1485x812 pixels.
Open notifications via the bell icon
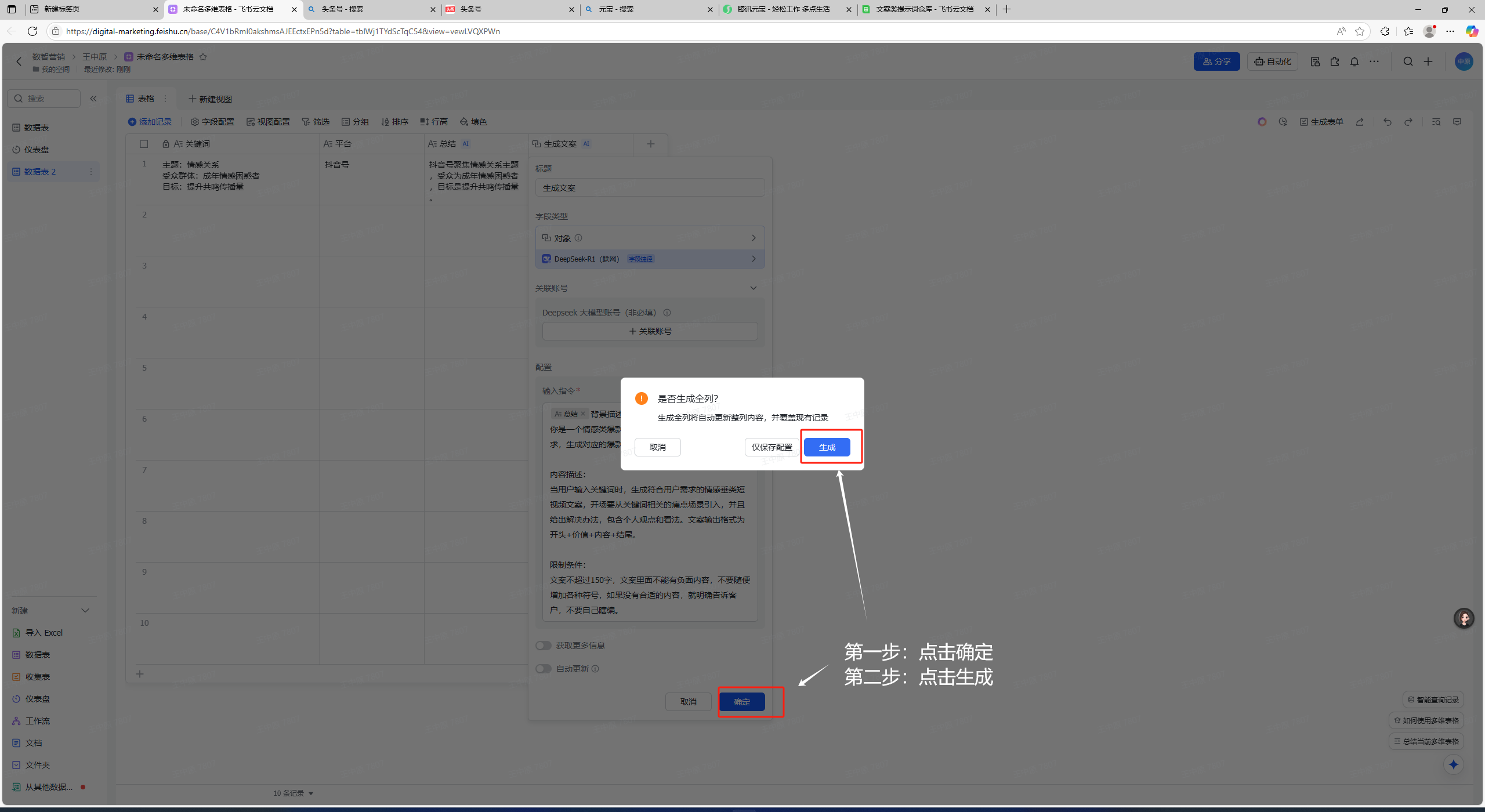pos(1354,61)
